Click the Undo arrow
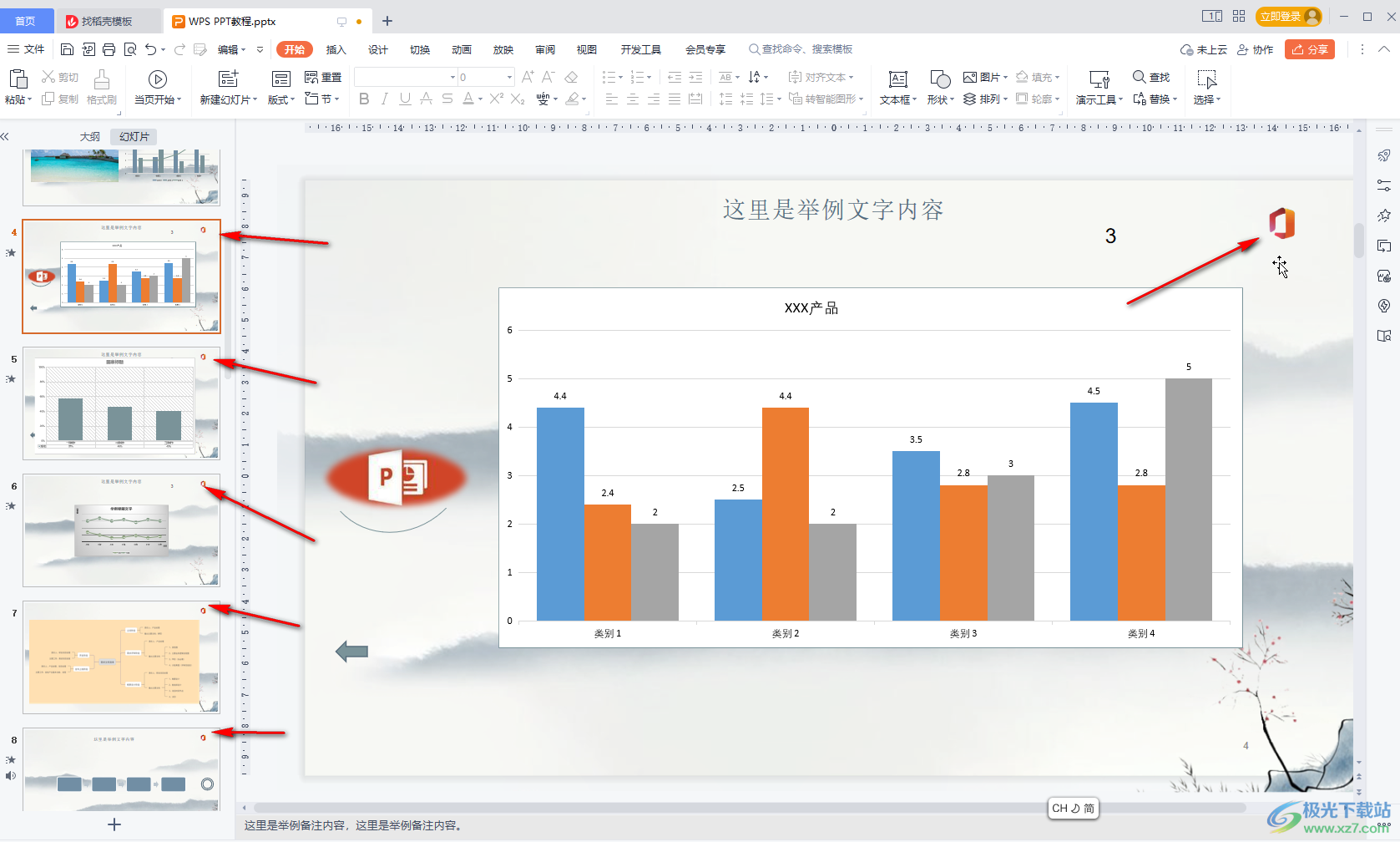This screenshot has height=842, width=1400. coord(150,49)
